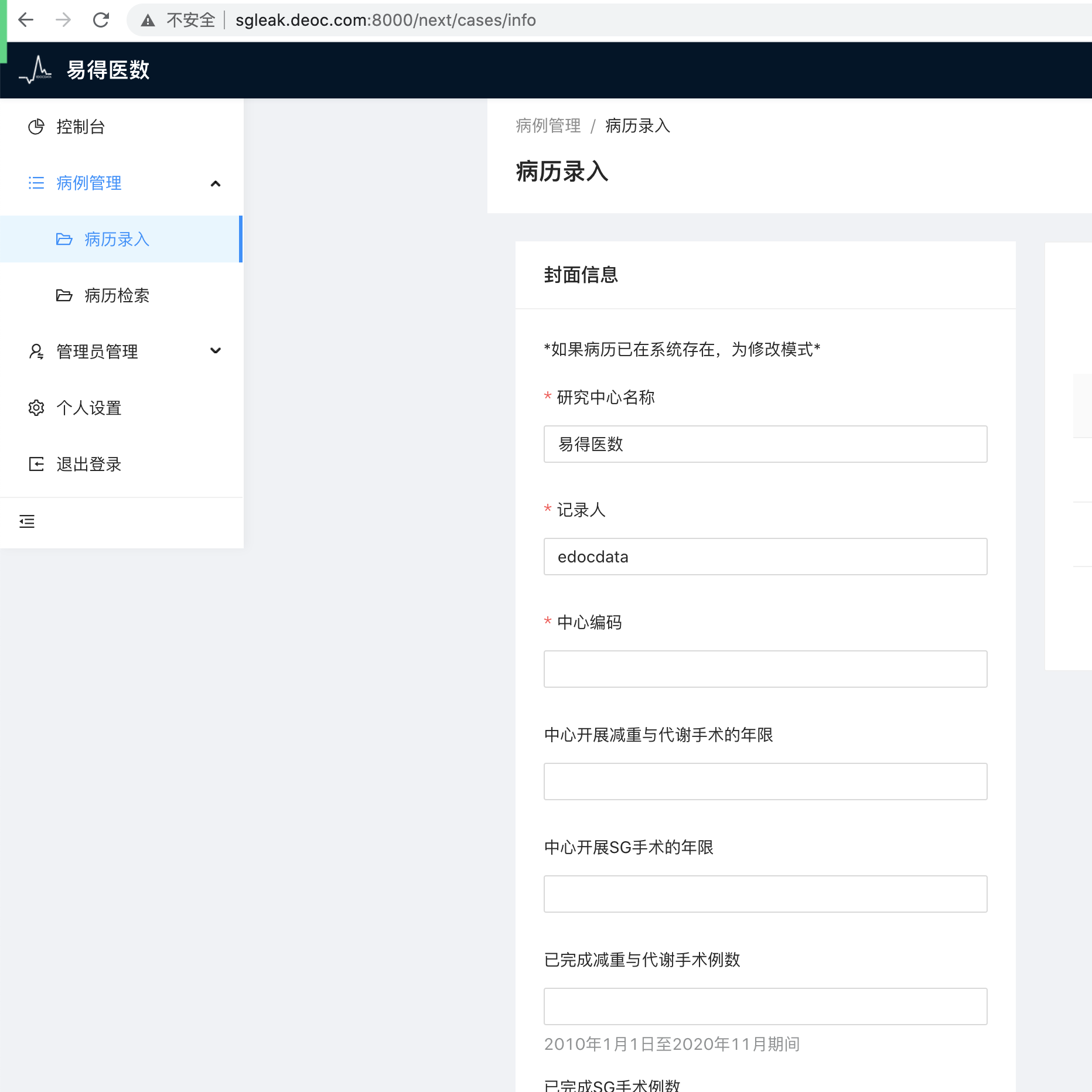Click 退出登录 to log out
The height and width of the screenshot is (1092, 1092).
(88, 463)
